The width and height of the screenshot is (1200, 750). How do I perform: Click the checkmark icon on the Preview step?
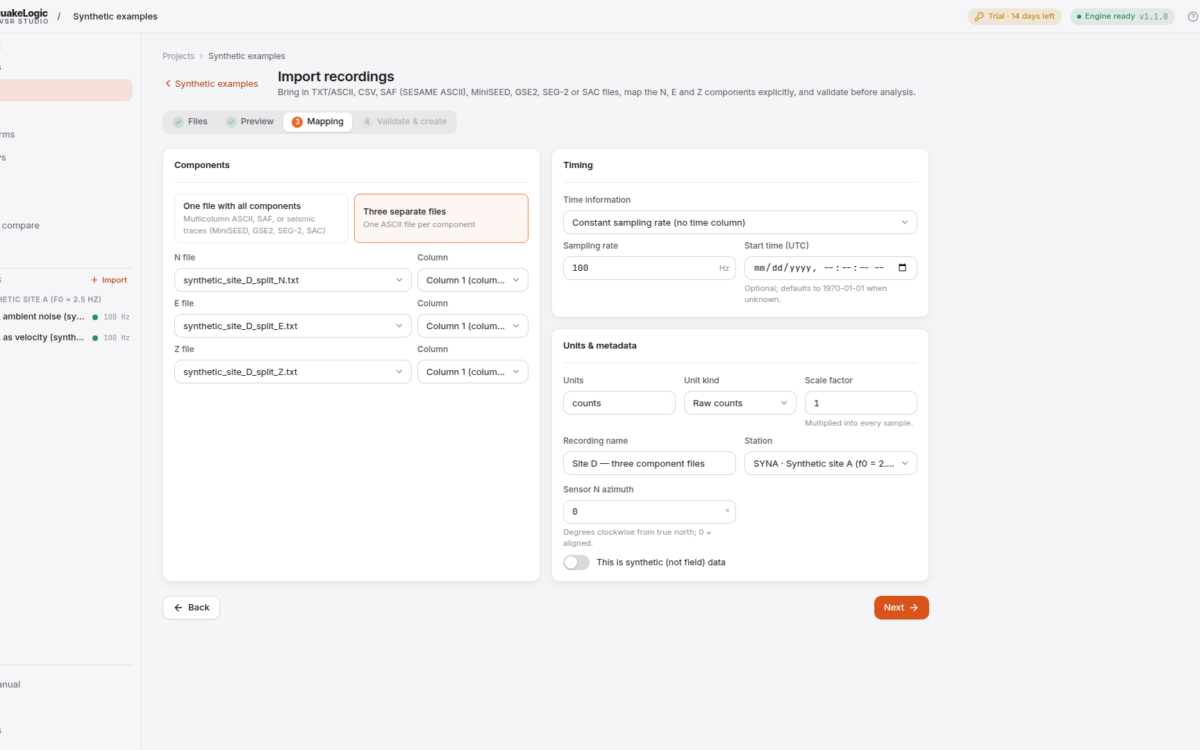231,122
